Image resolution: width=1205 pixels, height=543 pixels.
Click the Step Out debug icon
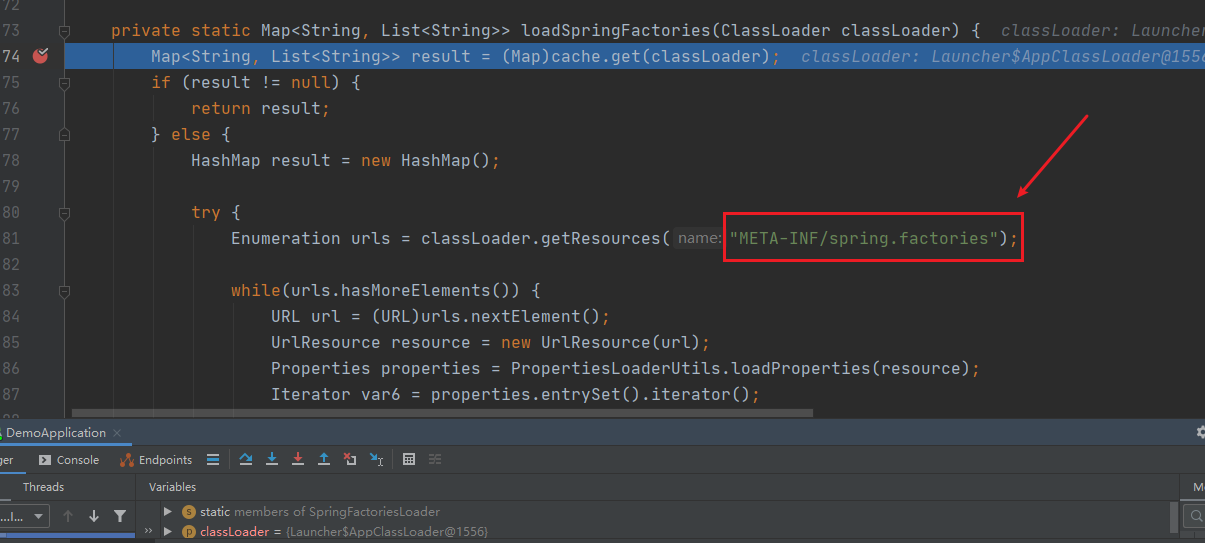click(x=324, y=460)
